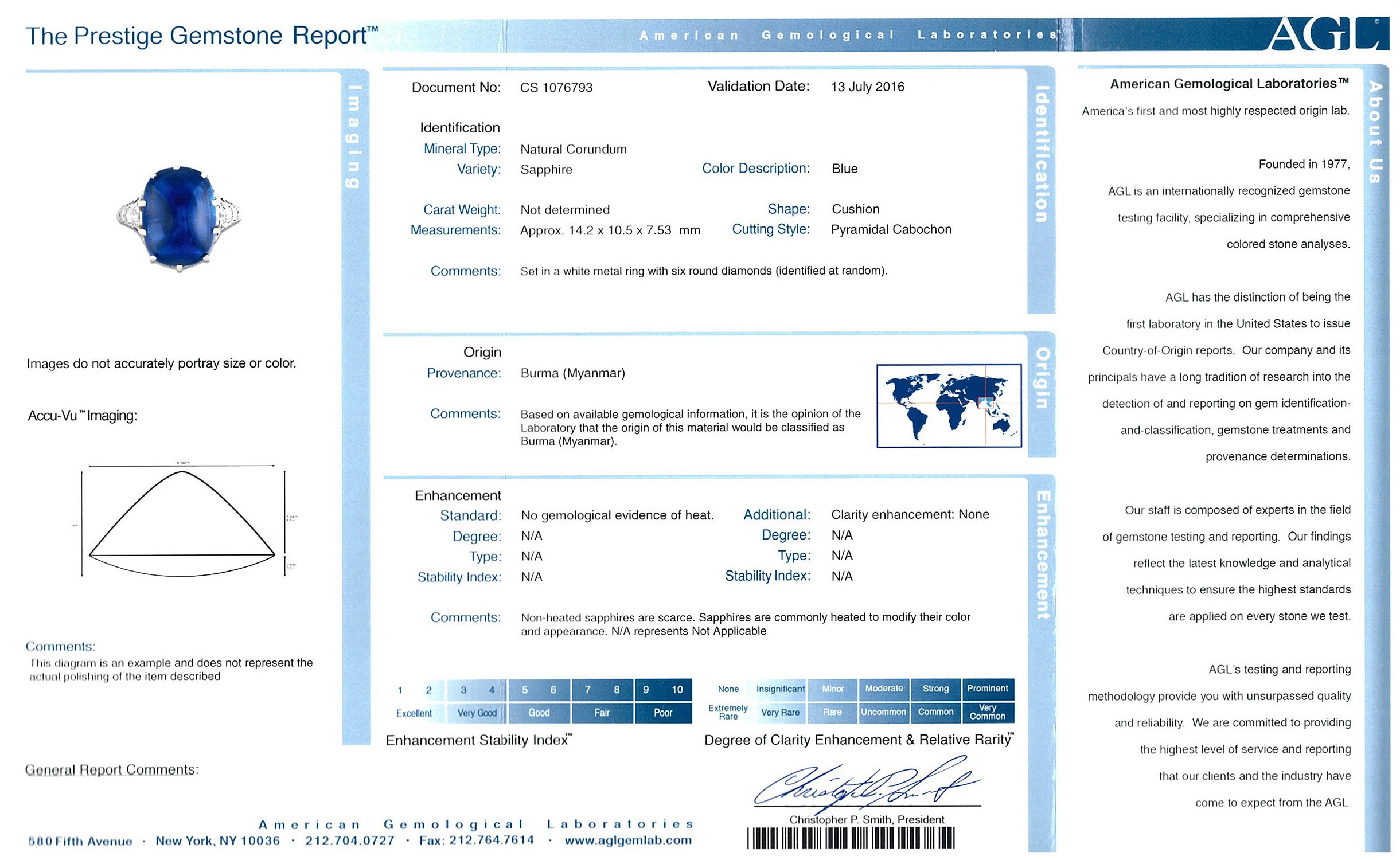Click the AGL logo in the header
Viewport: 1400px width, 860px height.
click(x=1326, y=34)
